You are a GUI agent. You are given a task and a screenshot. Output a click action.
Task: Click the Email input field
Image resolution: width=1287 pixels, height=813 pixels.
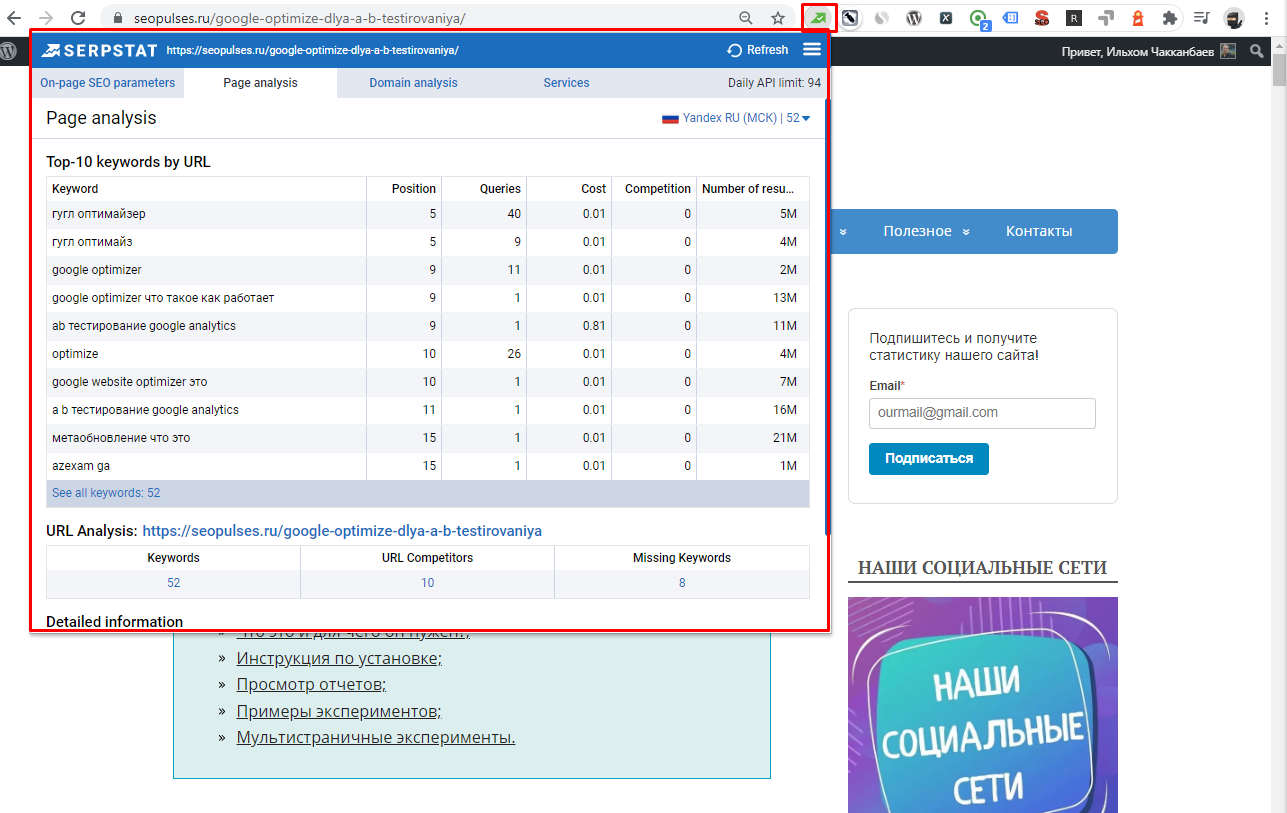pos(982,413)
